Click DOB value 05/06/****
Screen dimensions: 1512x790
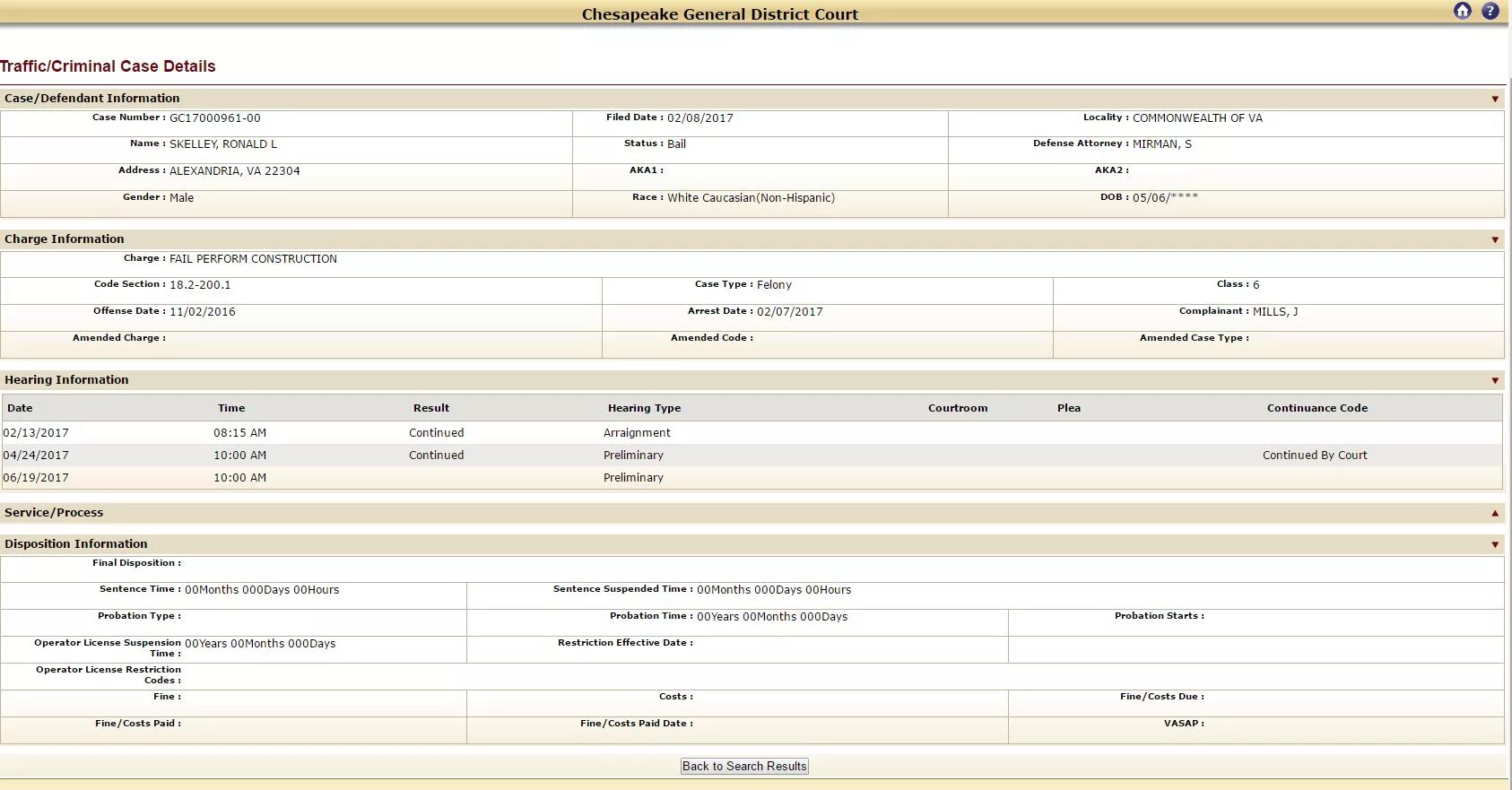tap(1165, 197)
